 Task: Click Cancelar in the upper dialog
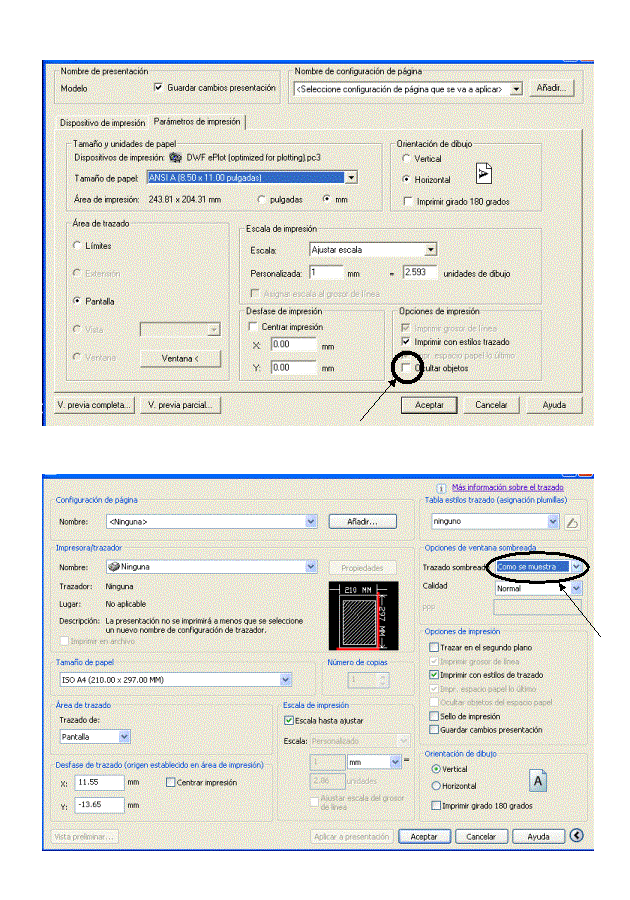pyautogui.click(x=491, y=405)
